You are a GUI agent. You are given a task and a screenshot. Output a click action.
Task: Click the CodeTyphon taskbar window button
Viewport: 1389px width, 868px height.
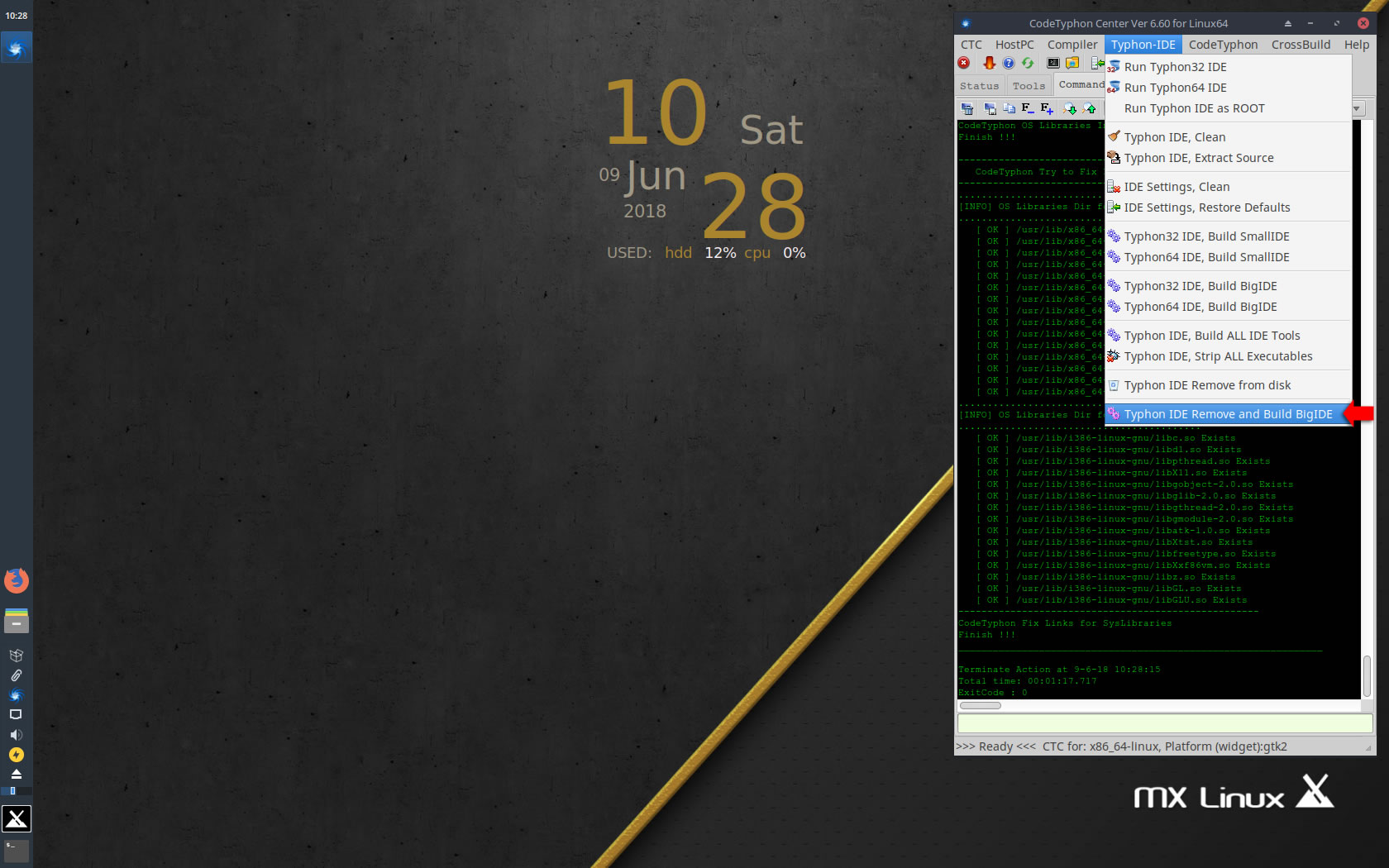click(x=16, y=49)
